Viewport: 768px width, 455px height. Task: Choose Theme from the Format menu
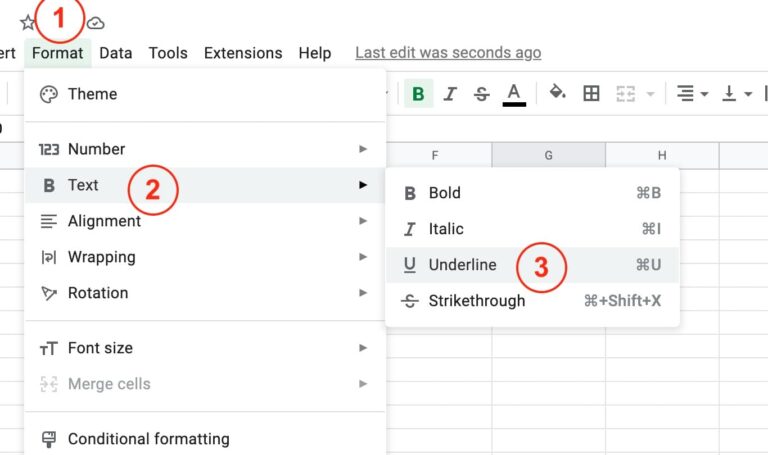click(x=205, y=94)
